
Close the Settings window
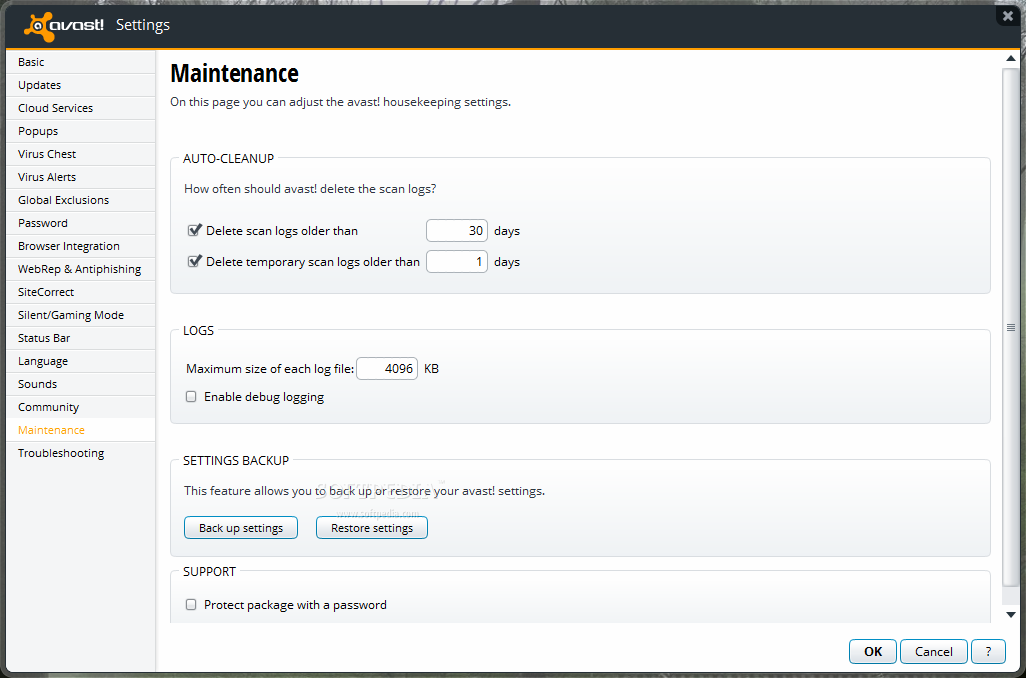(1008, 16)
